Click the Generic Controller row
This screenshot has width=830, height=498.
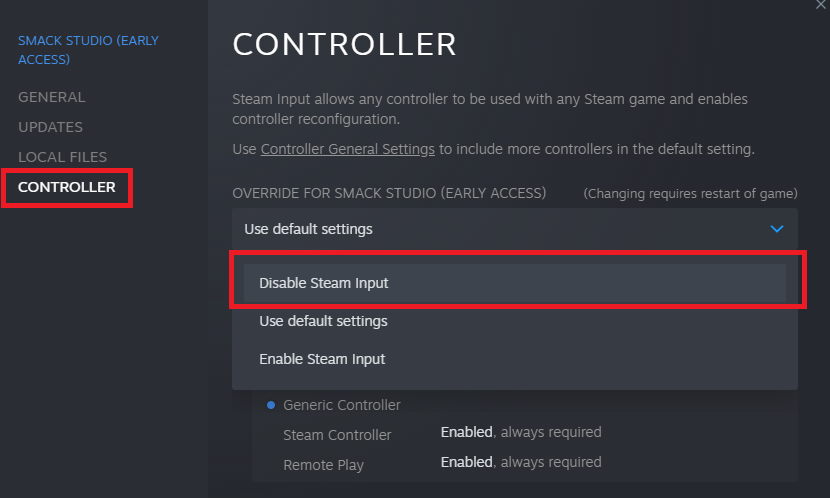[x=341, y=405]
